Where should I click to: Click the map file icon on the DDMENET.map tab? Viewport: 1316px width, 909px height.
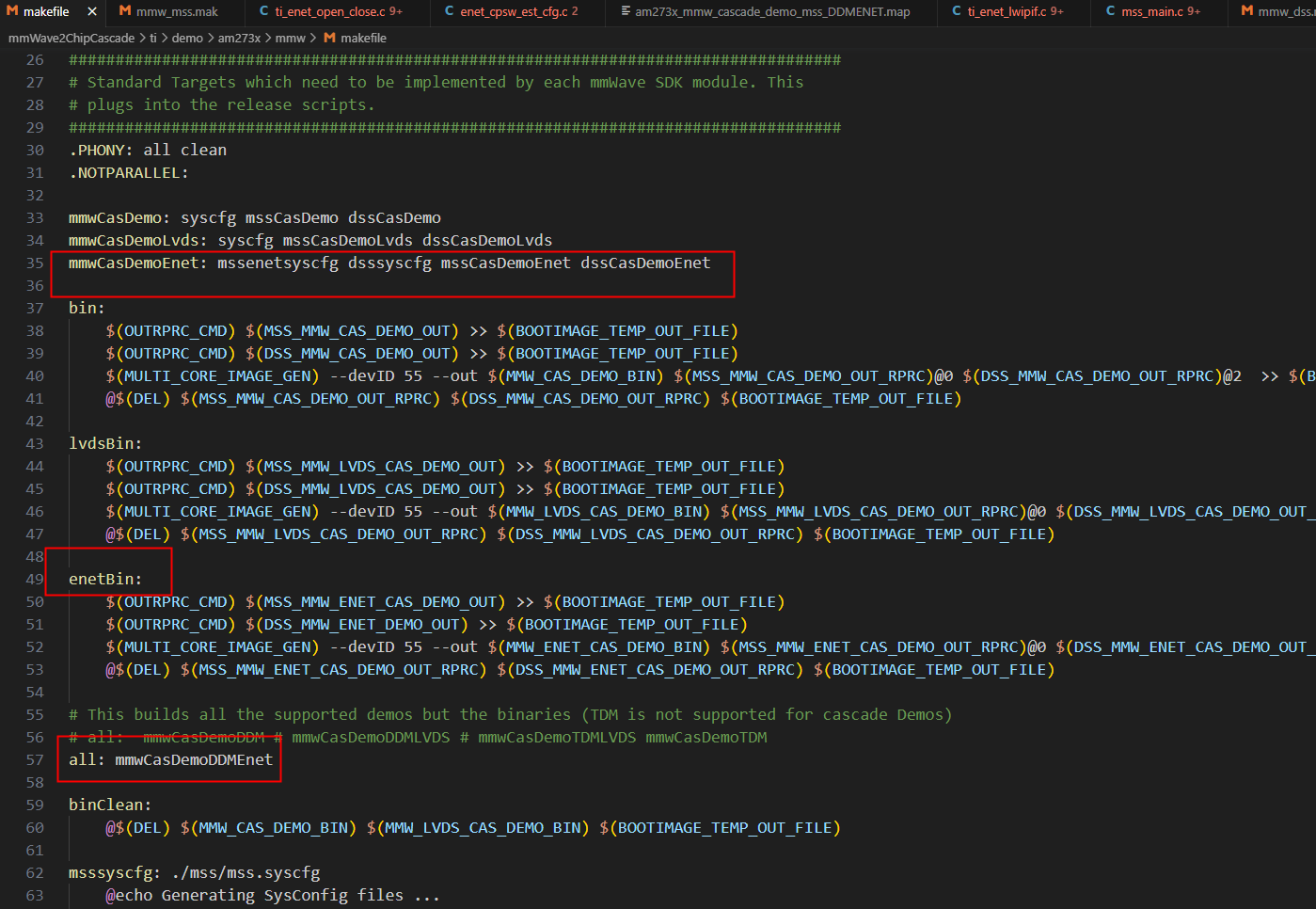click(626, 11)
